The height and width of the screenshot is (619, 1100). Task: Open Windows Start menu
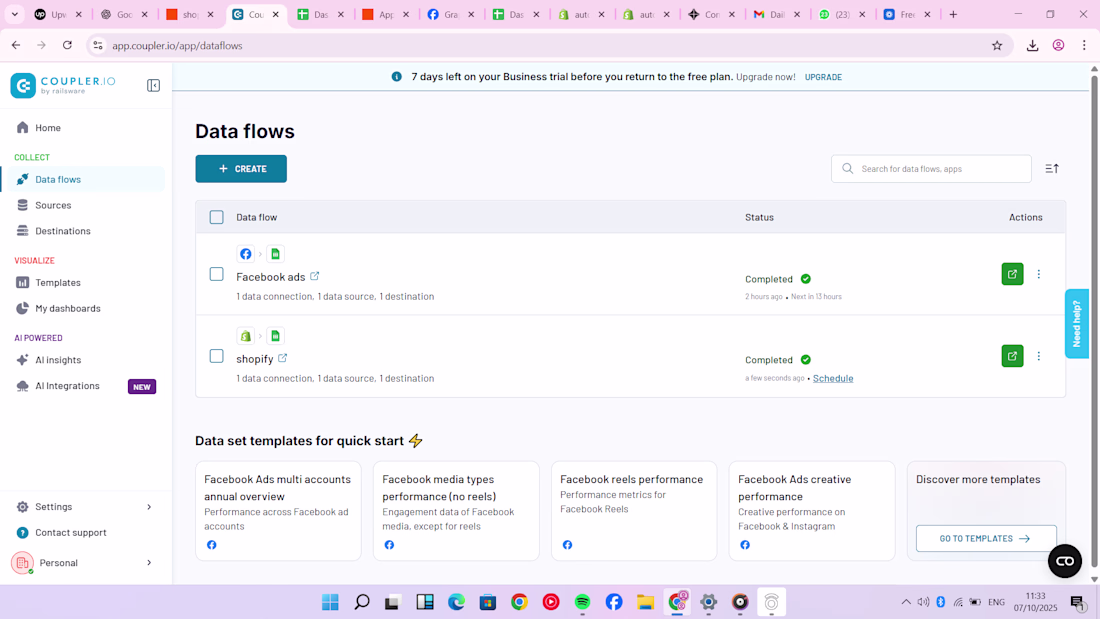330,602
